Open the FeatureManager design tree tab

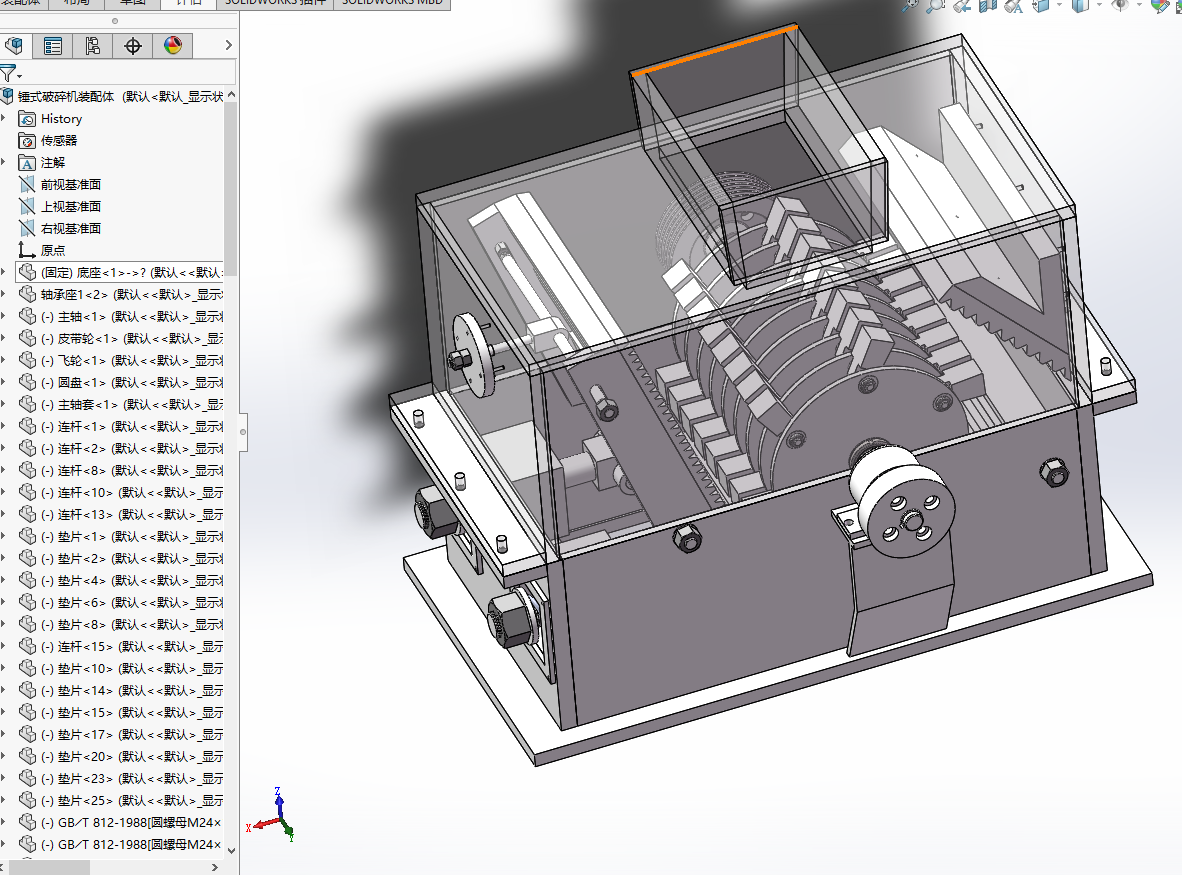pyautogui.click(x=14, y=46)
